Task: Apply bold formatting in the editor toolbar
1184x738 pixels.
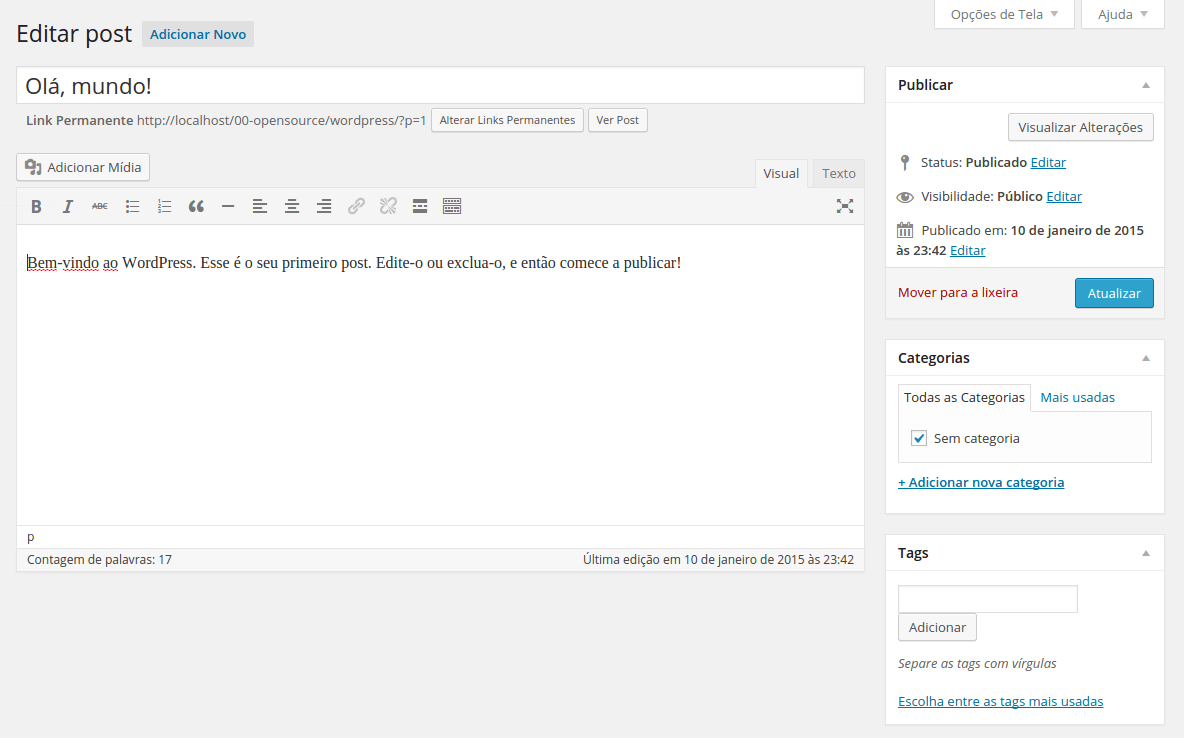Action: 36,206
